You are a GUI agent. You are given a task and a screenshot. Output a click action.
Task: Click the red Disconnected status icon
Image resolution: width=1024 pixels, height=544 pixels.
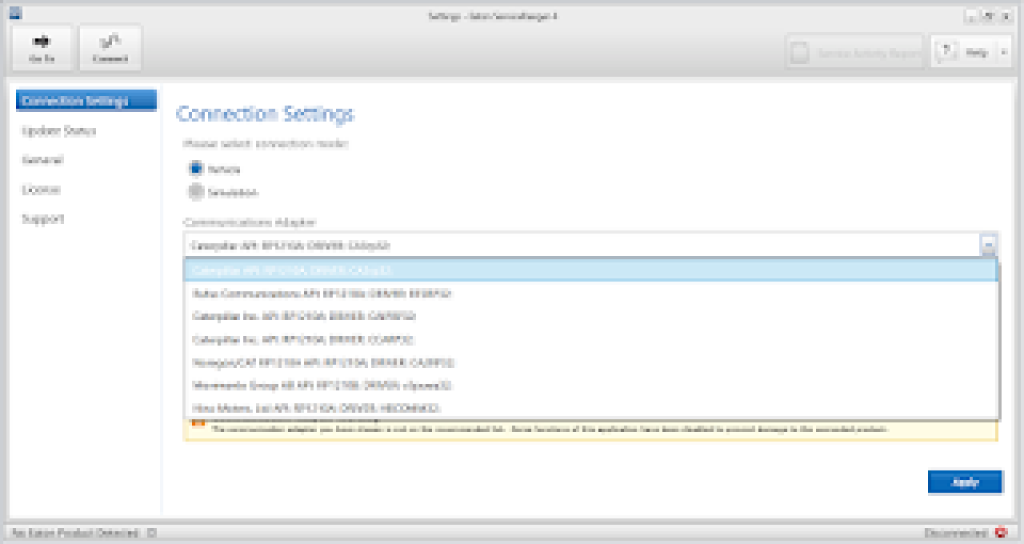(x=1002, y=533)
